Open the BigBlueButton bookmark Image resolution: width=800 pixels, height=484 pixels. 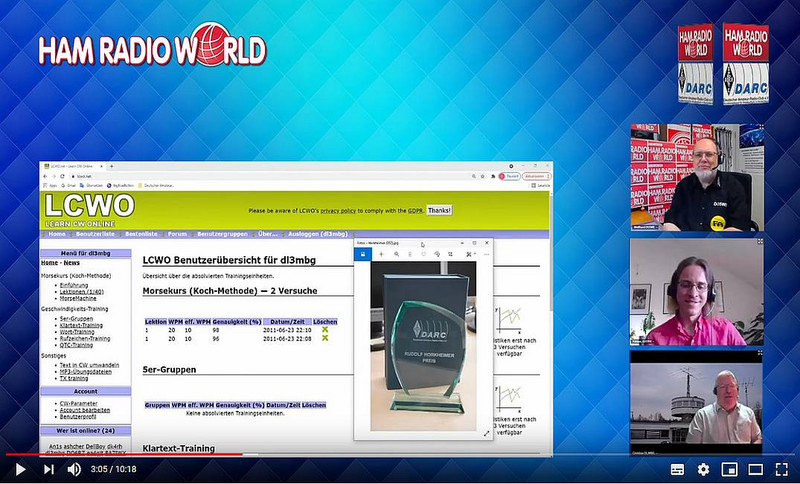(120, 186)
